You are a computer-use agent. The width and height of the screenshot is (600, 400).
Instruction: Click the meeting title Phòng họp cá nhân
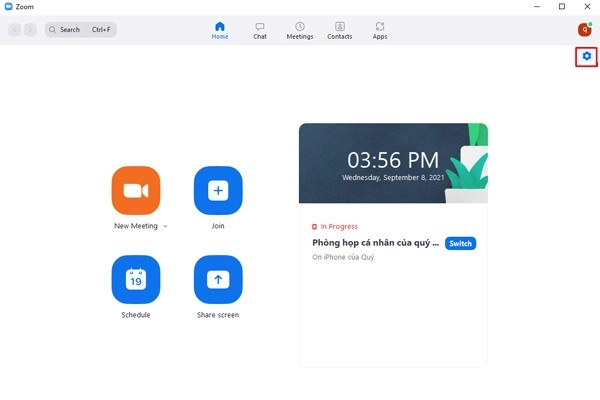tap(375, 243)
